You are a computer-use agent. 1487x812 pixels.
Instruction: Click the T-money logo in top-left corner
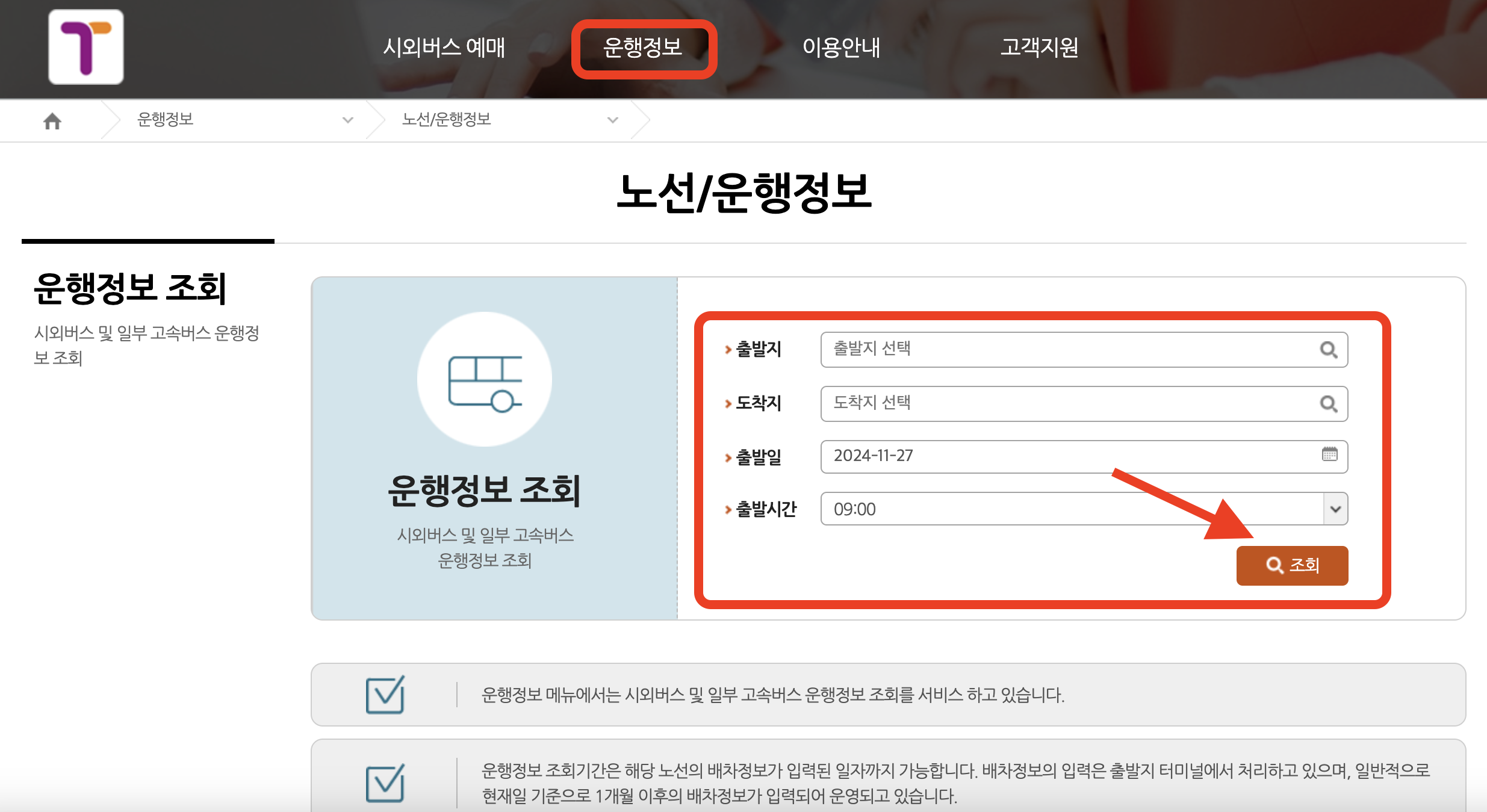click(x=85, y=47)
